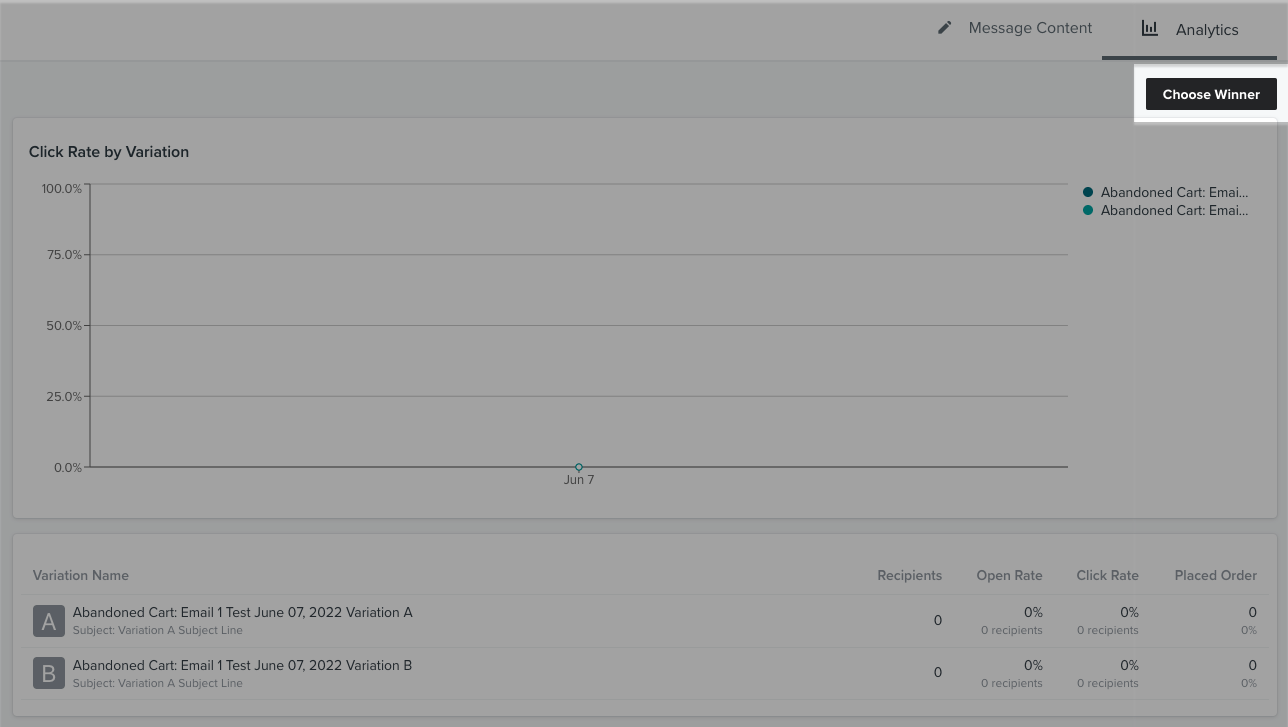This screenshot has width=1288, height=727.
Task: Open the Variation A row details link
Action: [x=242, y=612]
